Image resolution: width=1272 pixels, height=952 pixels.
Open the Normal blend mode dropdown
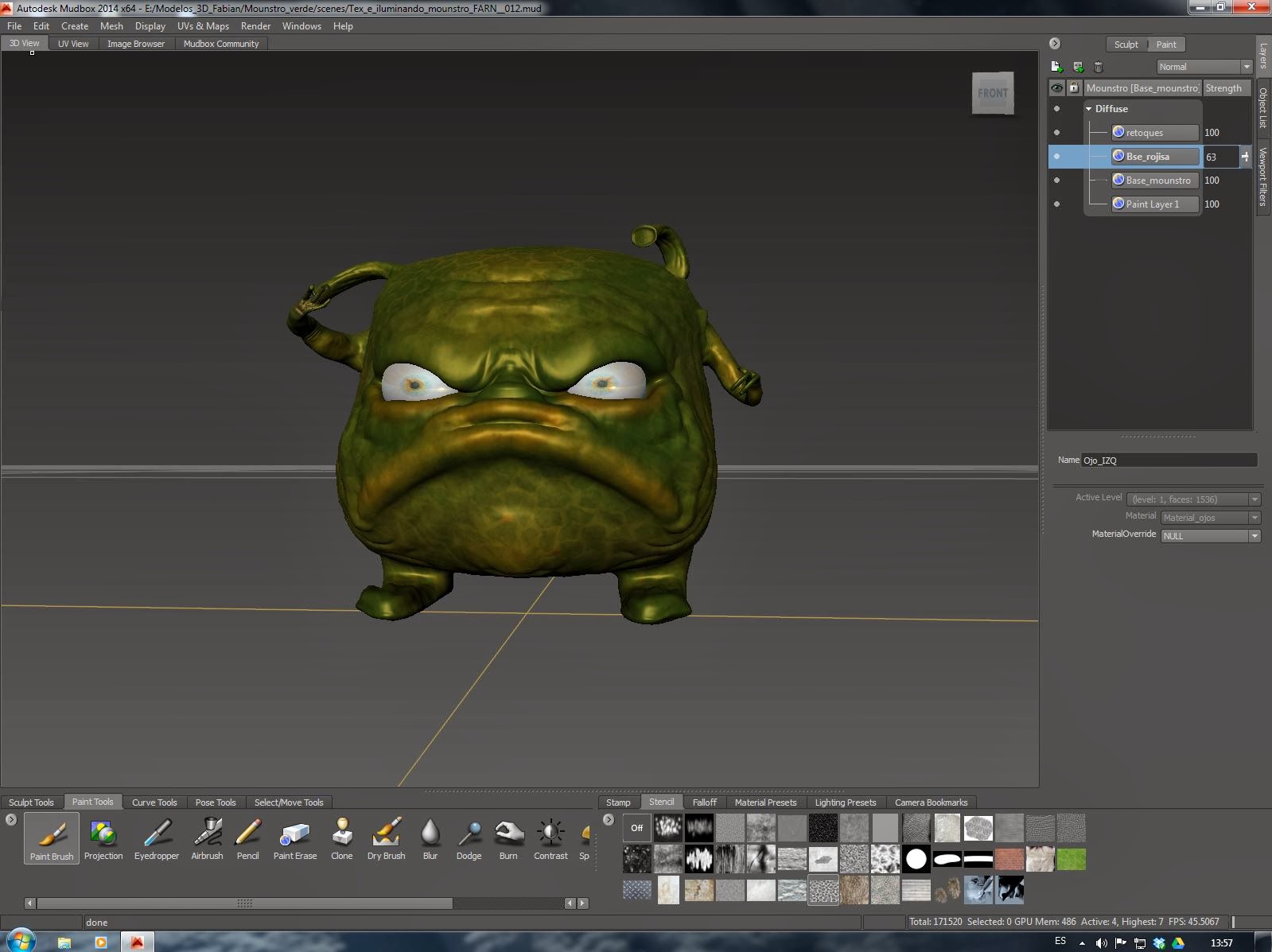[1204, 67]
